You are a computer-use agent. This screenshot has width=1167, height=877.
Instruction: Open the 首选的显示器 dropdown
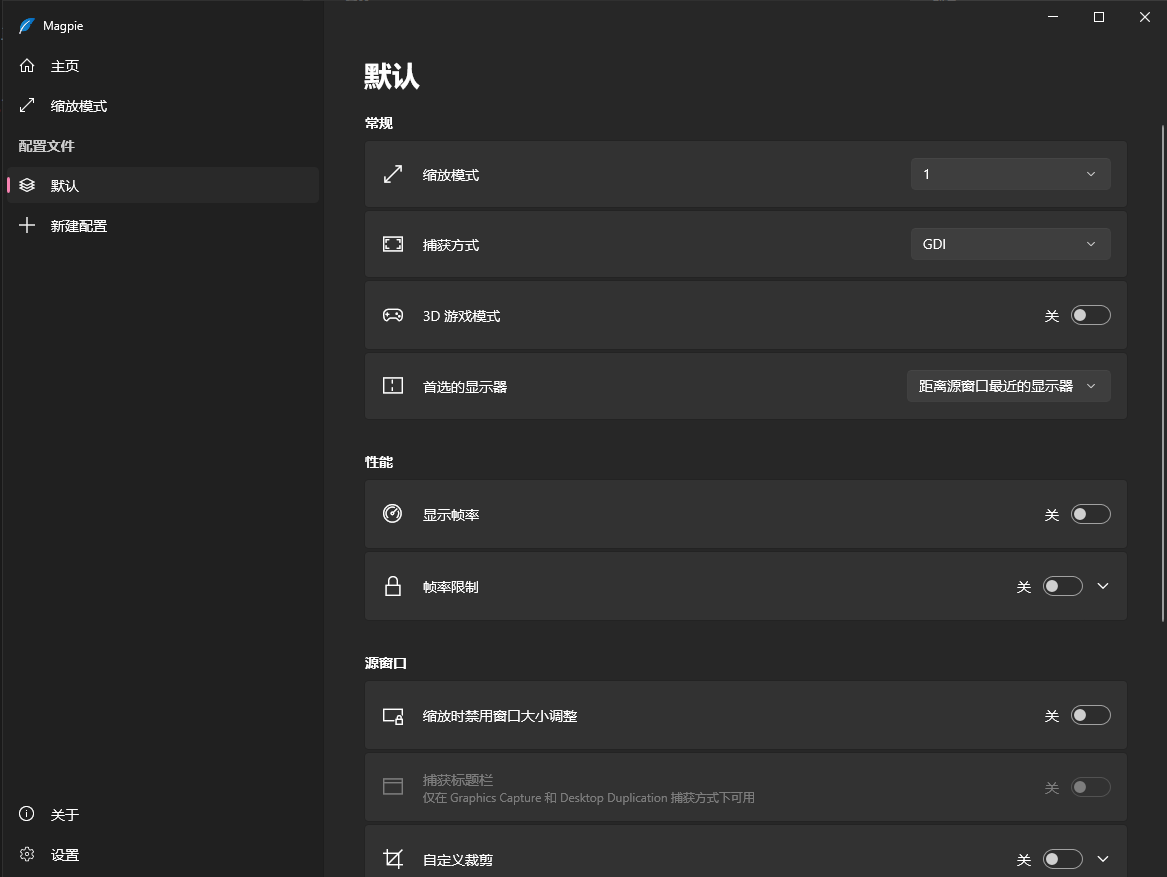(1008, 386)
